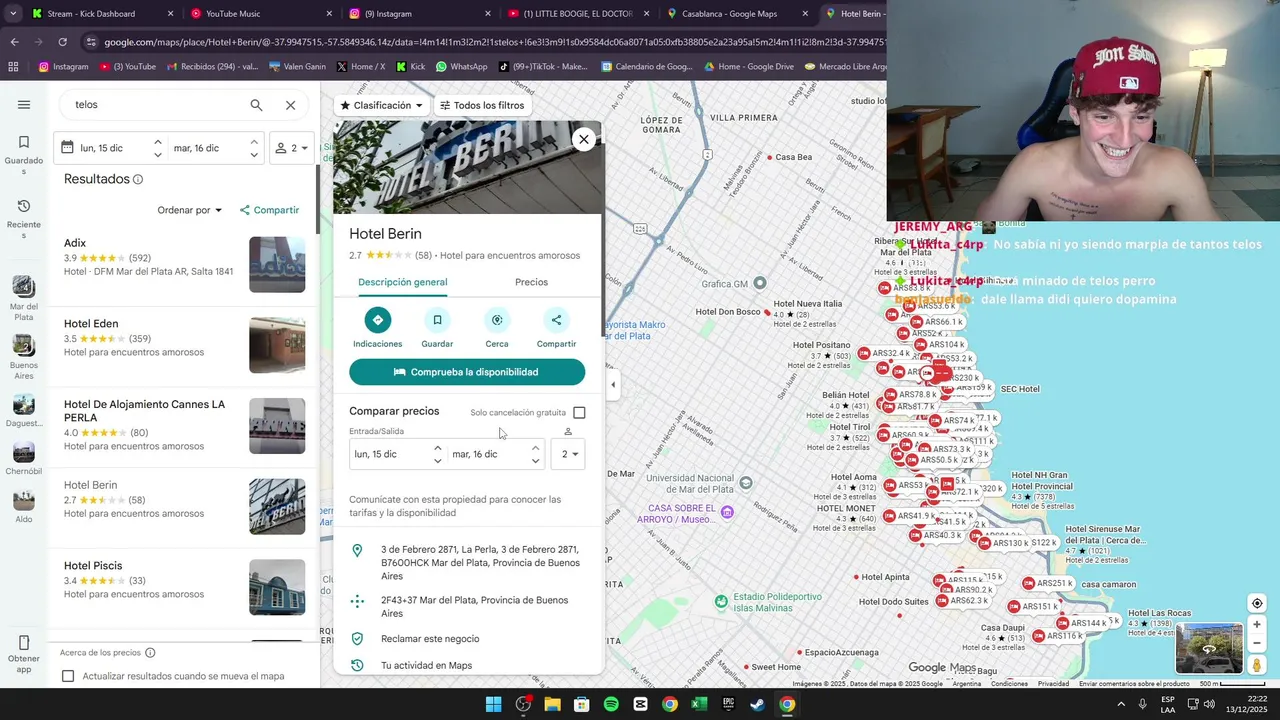Click the Windows Start button
The height and width of the screenshot is (720, 1280).
493,704
